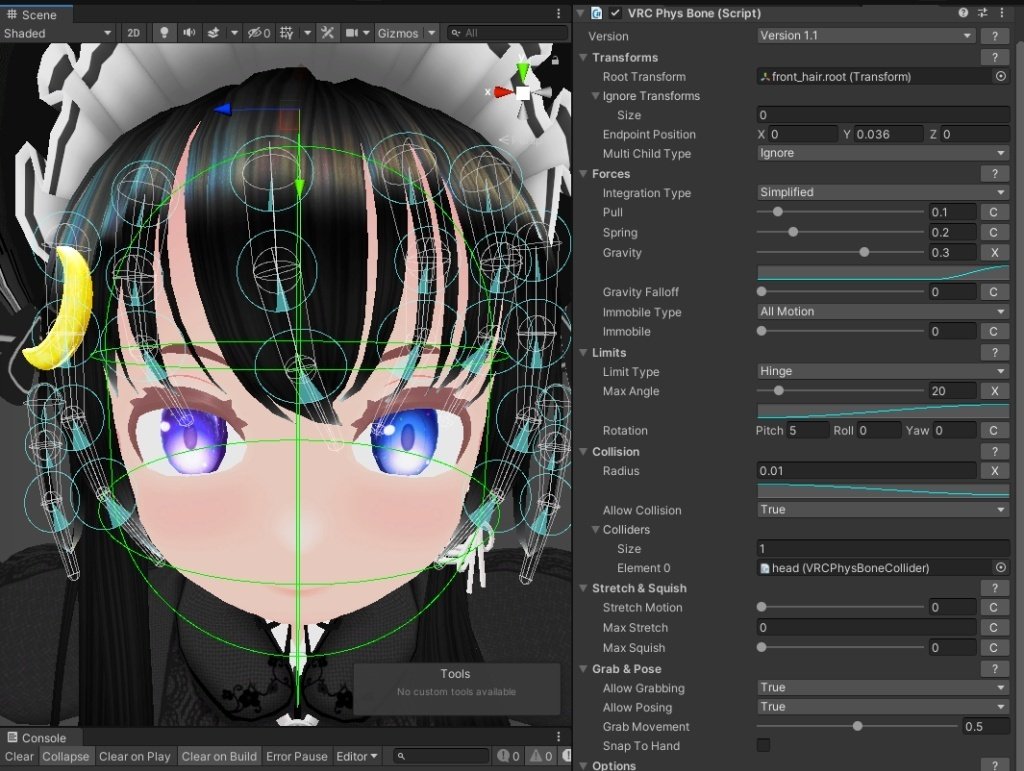This screenshot has height=771, width=1024.
Task: Open console Editor dropdown
Action: 357,756
